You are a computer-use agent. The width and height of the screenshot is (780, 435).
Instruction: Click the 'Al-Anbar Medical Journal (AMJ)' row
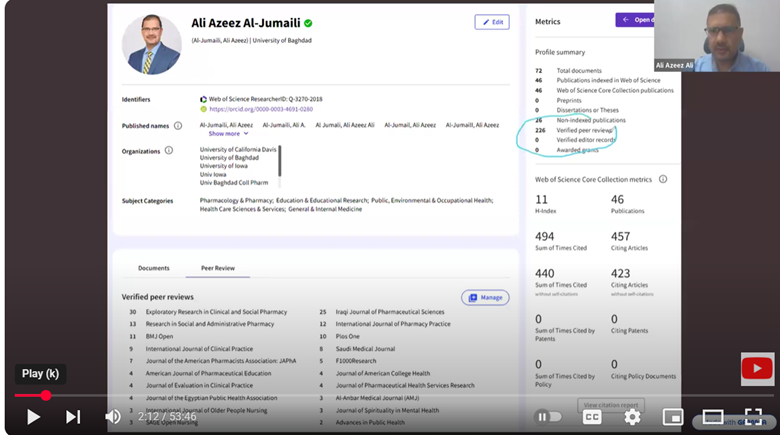coord(377,398)
